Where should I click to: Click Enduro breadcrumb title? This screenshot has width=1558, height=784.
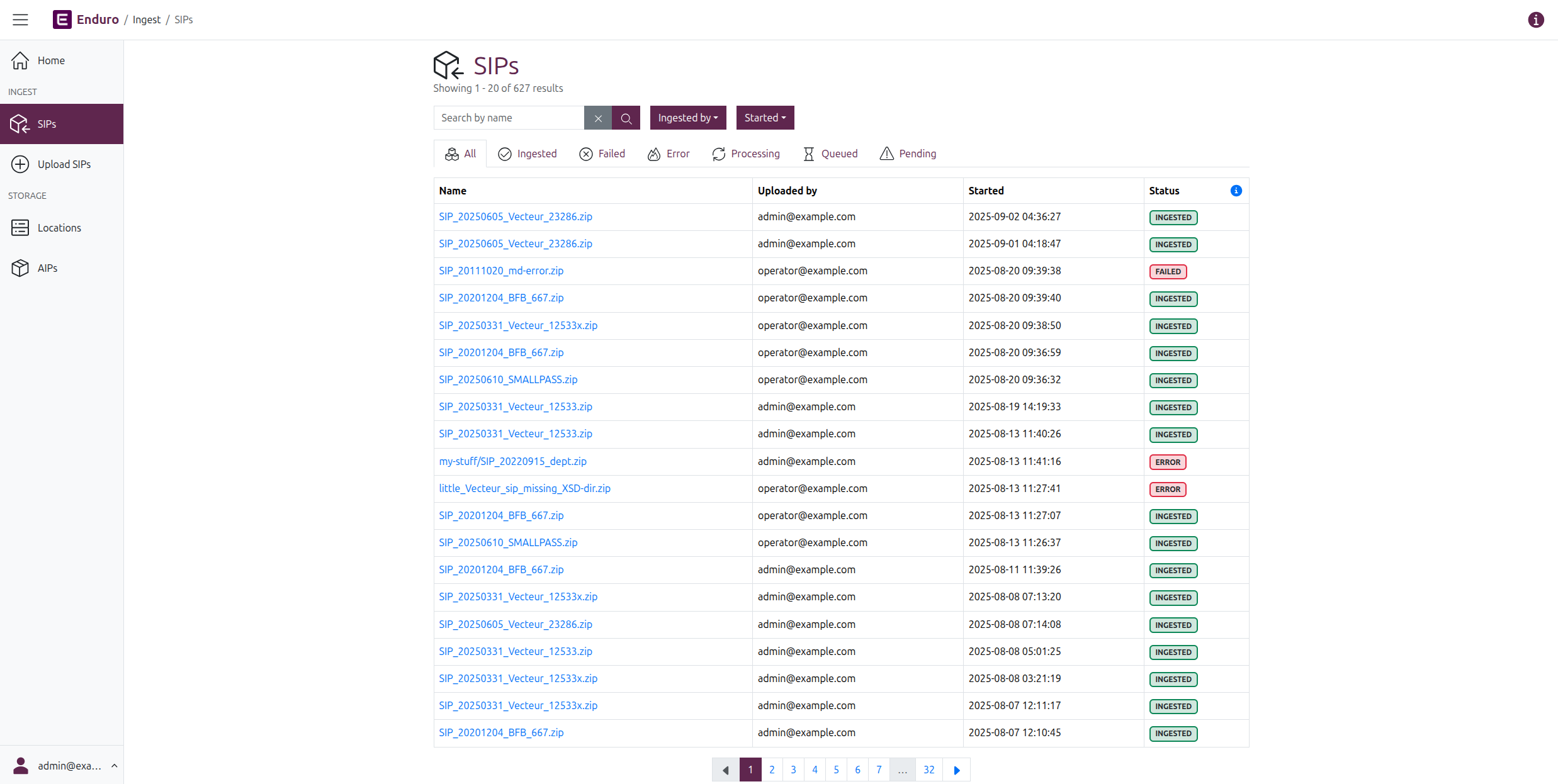(98, 20)
